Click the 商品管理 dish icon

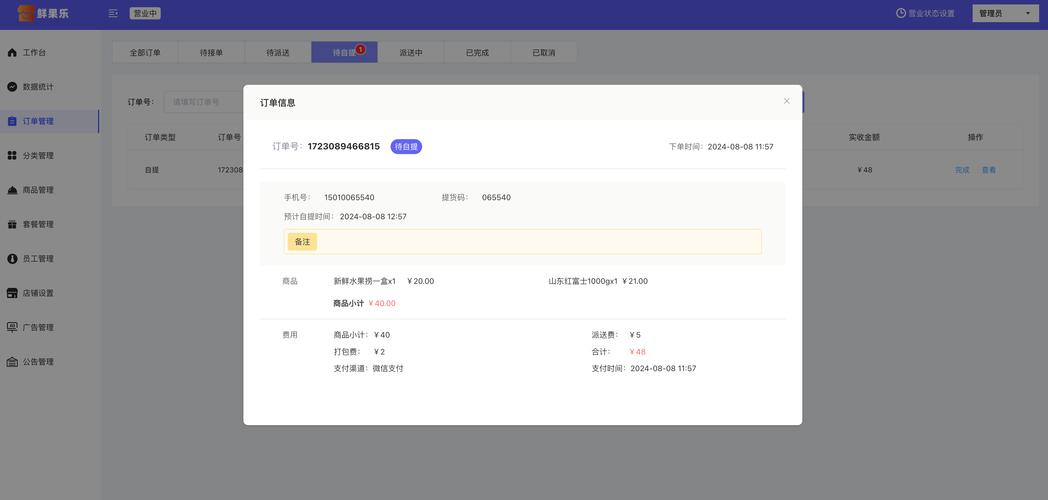click(x=12, y=190)
